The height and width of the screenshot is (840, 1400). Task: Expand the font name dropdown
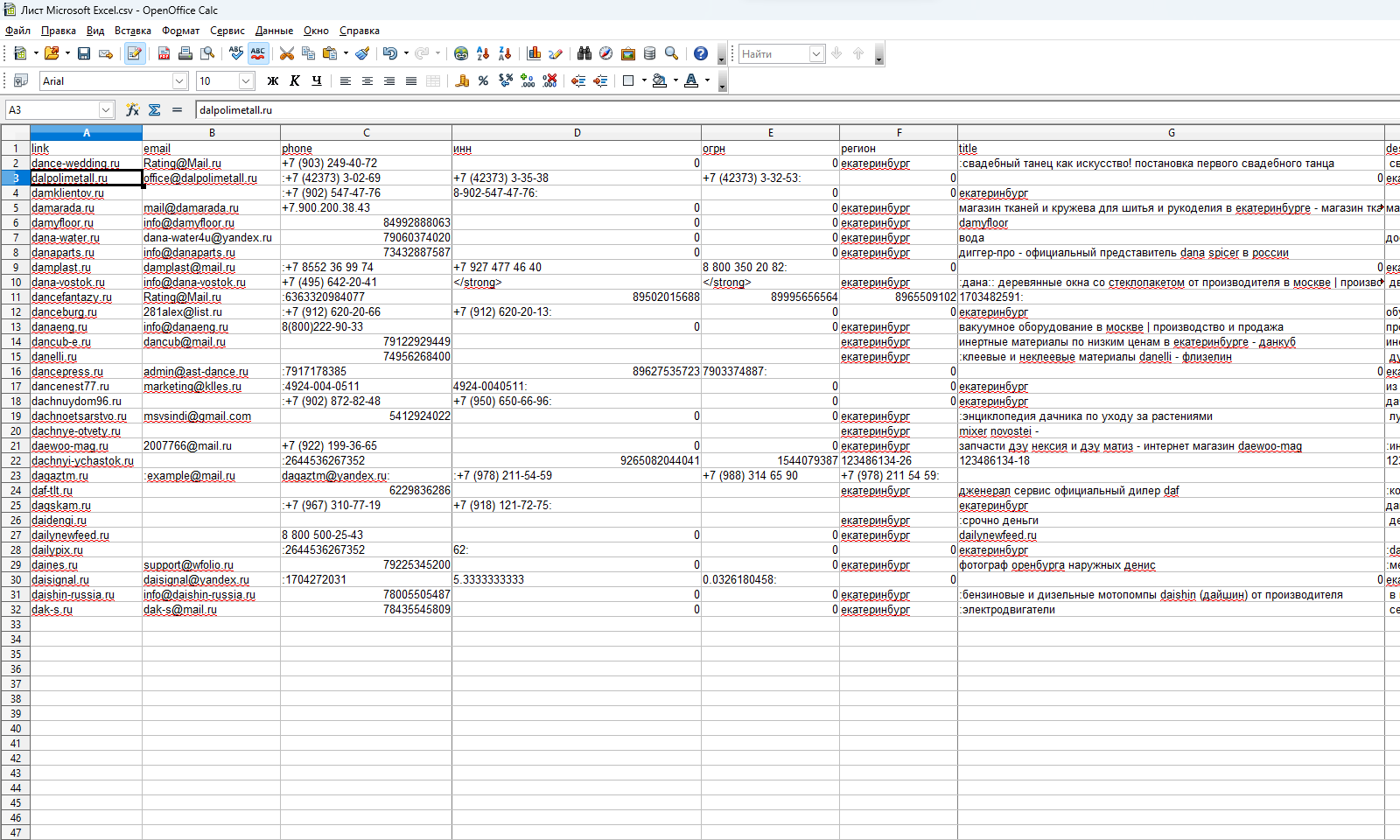click(179, 80)
